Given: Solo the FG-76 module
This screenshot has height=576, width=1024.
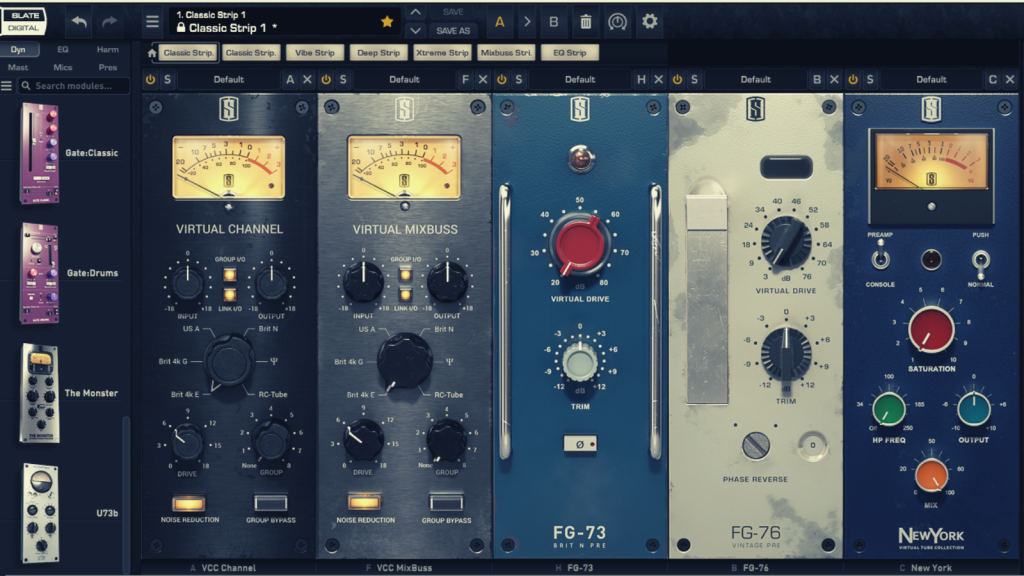Looking at the screenshot, I should tap(694, 79).
